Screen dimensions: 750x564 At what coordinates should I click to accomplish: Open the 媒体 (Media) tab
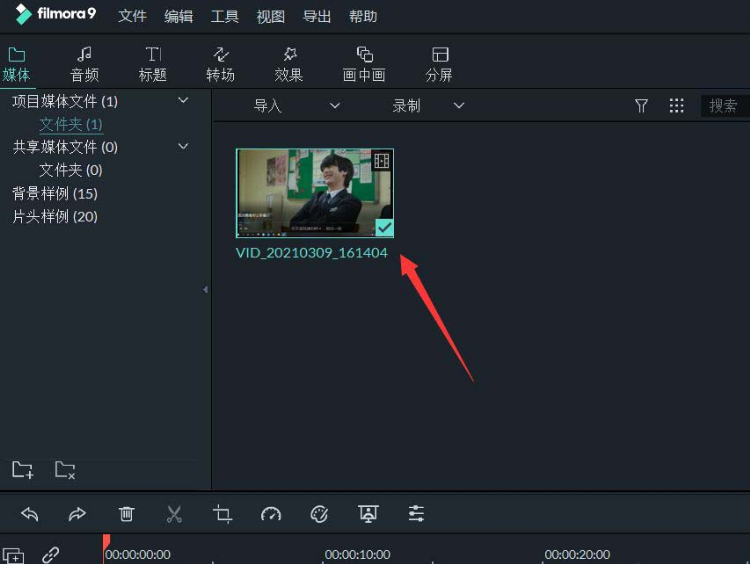tap(17, 65)
